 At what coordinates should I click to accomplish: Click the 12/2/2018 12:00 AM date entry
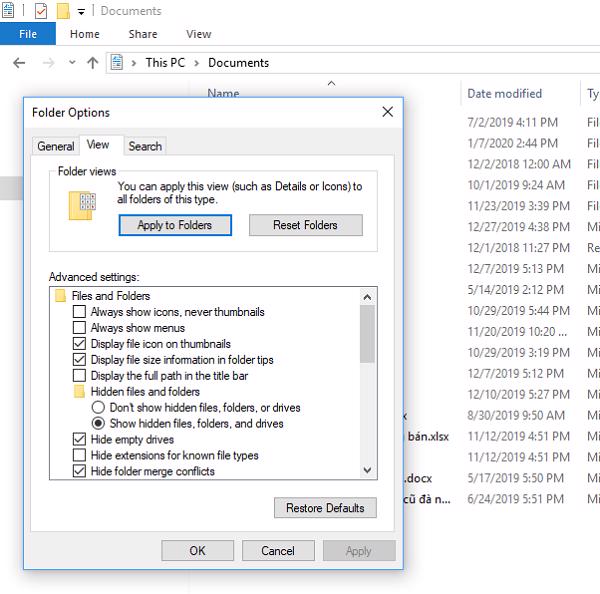click(519, 164)
